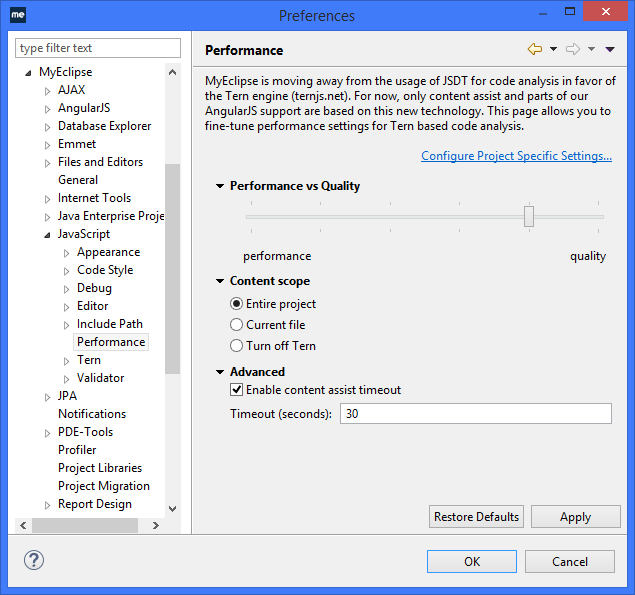
Task: Open the back history dropdown arrow
Action: coord(553,49)
